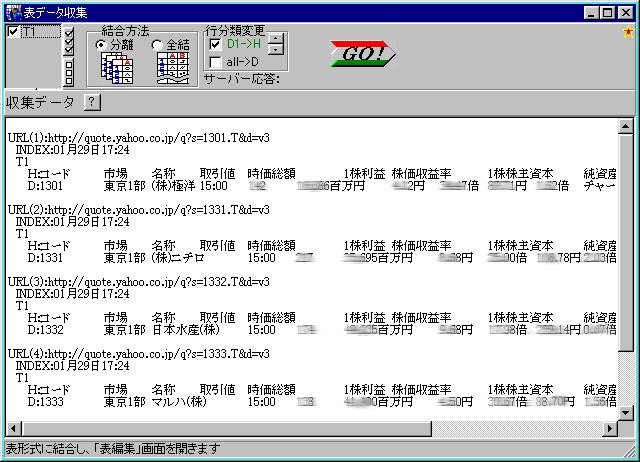Toggle the D1->H checkbox
Screen dimensions: 640x462
point(215,44)
